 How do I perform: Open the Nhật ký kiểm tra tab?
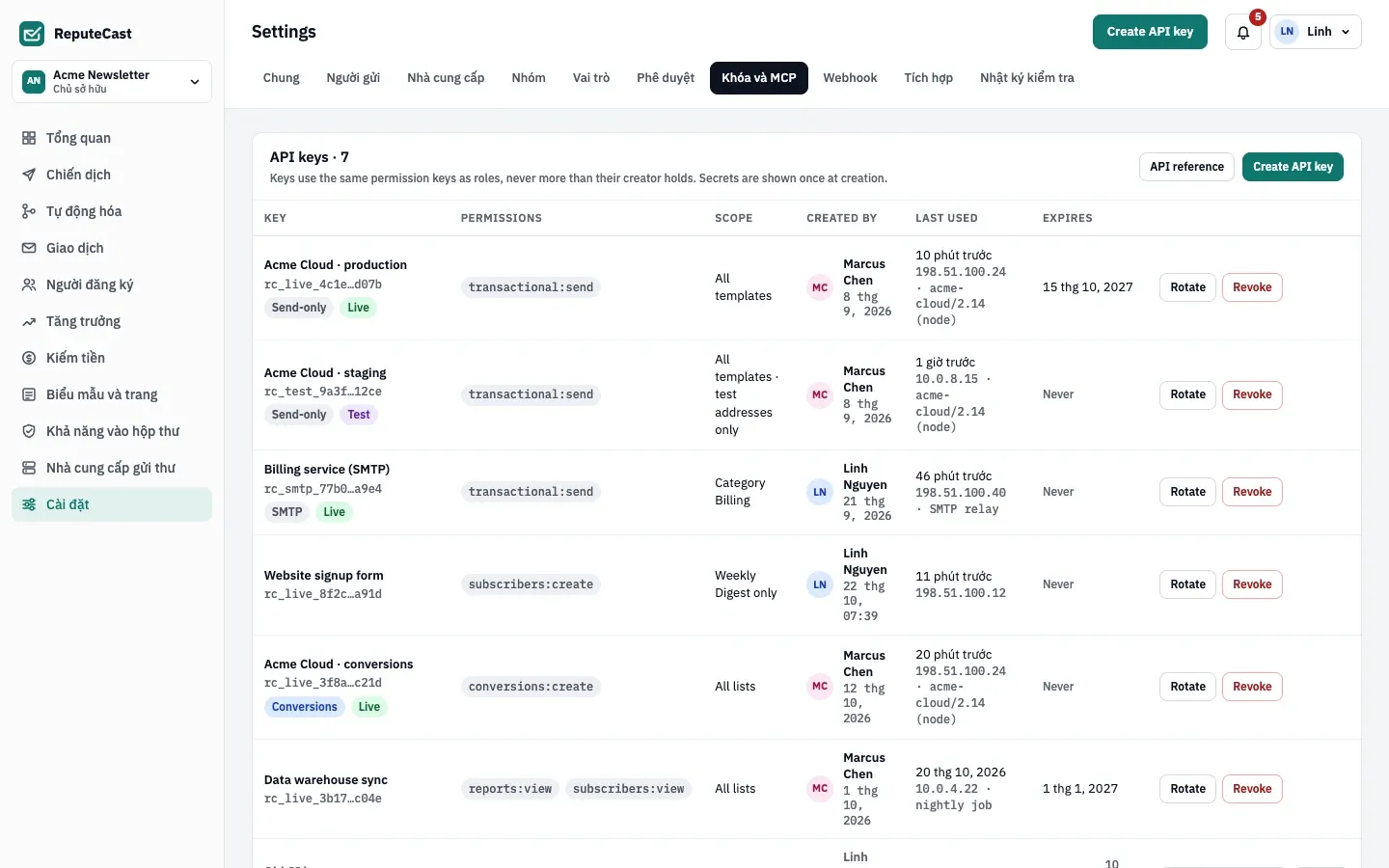[1027, 78]
